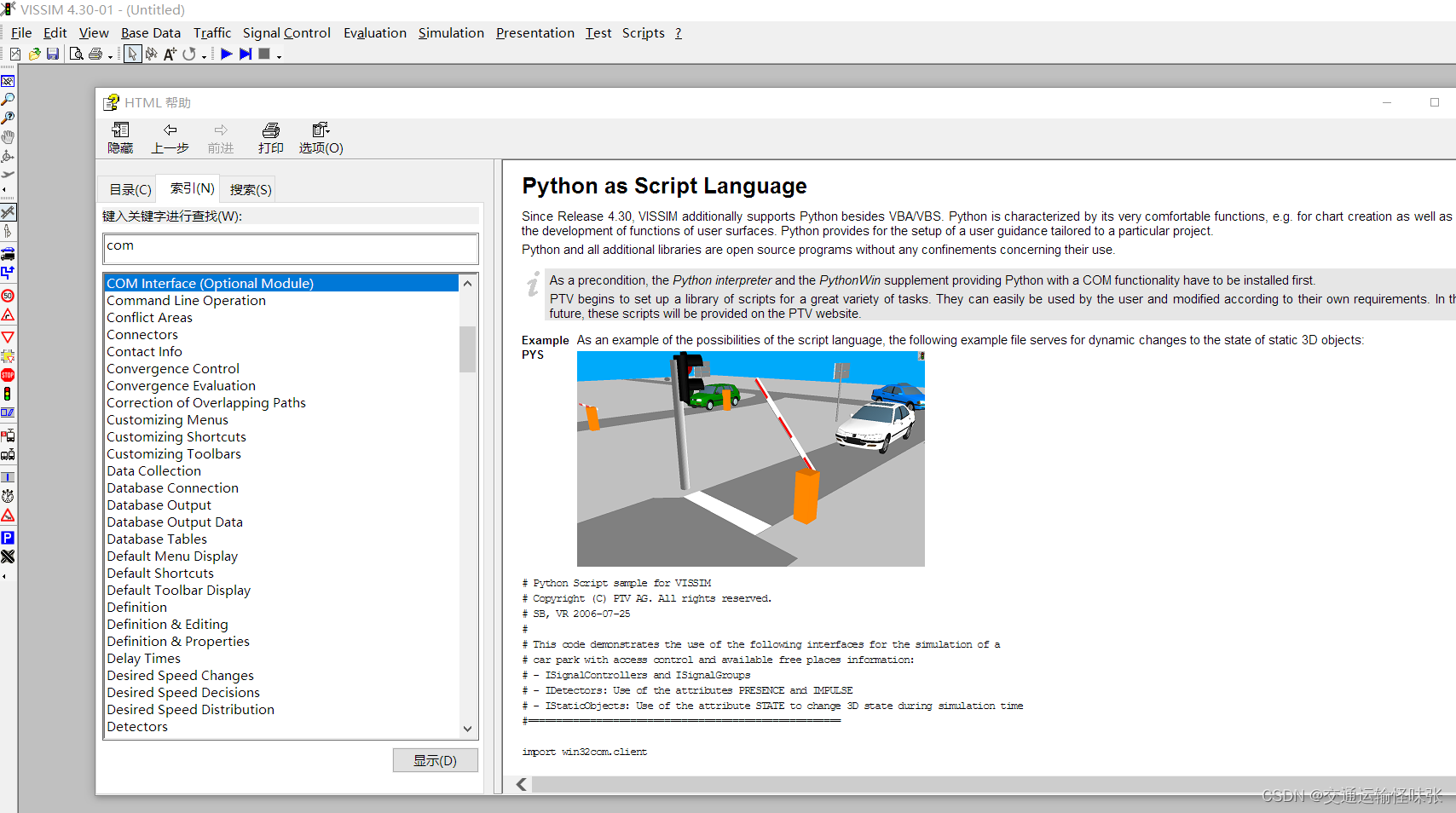
Task: Go back with the 上一步 button
Action: tap(170, 138)
